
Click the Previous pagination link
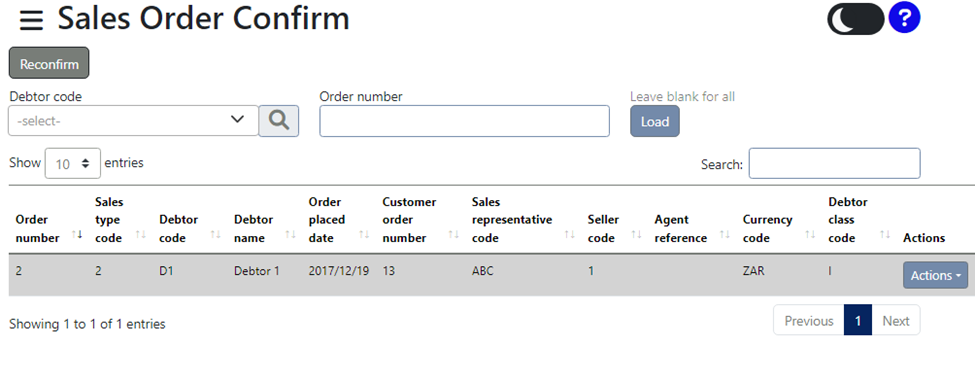click(x=809, y=320)
